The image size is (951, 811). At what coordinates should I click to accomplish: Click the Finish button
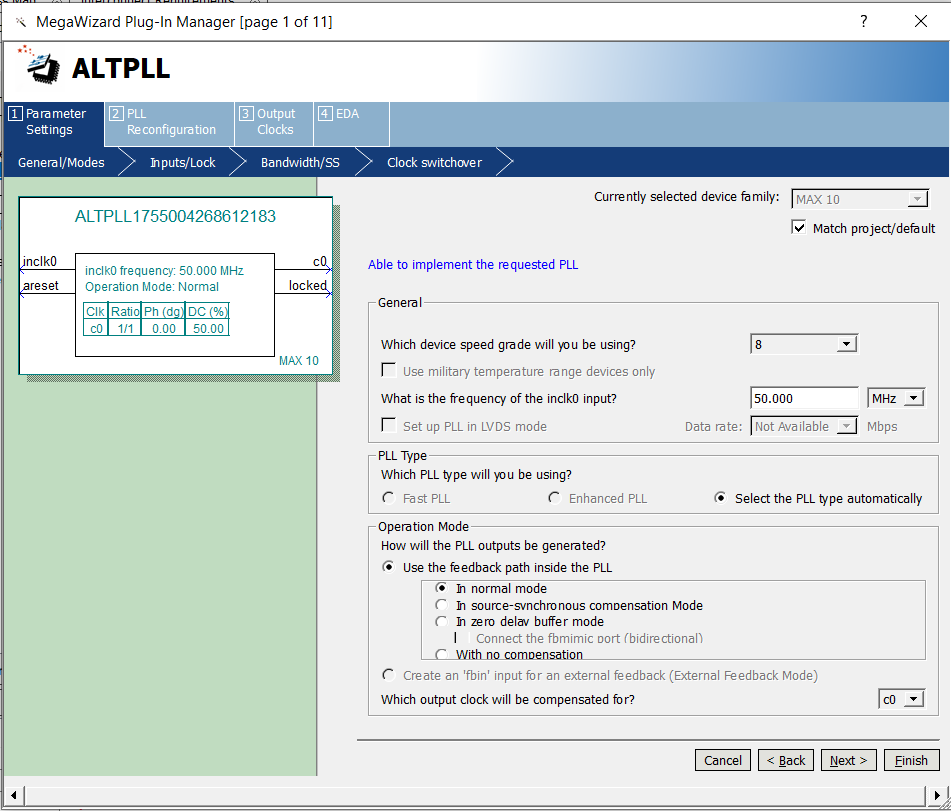[912, 760]
